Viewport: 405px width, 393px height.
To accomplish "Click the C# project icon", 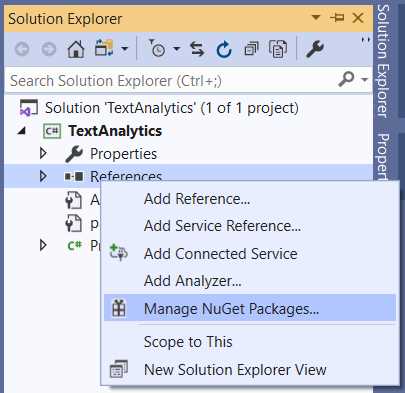I will pyautogui.click(x=52, y=131).
